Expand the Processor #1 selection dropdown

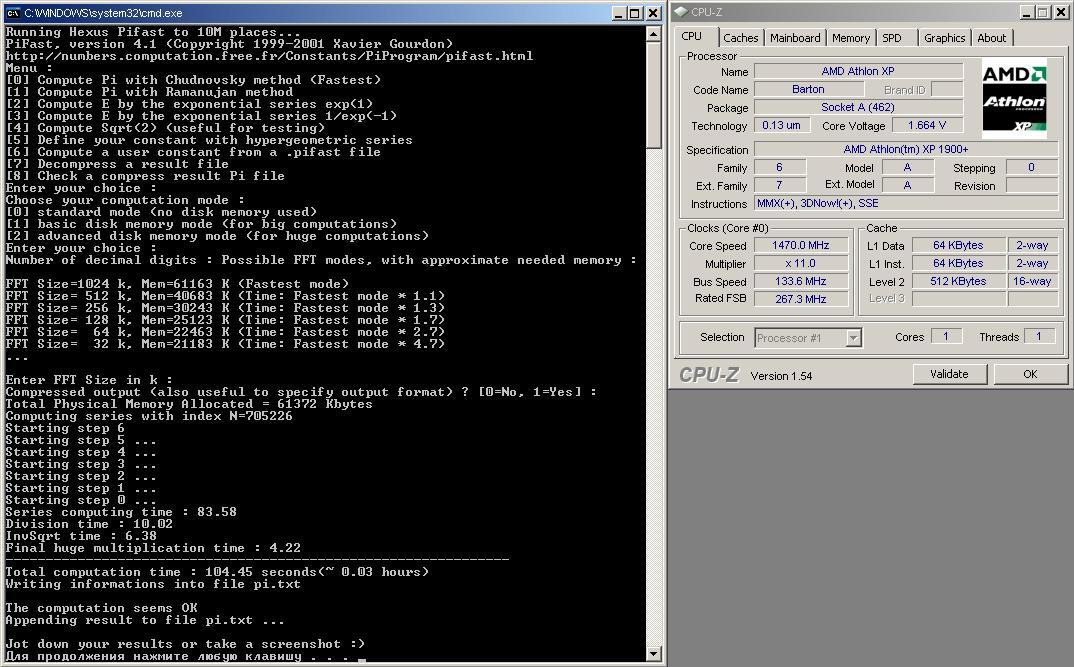[853, 338]
